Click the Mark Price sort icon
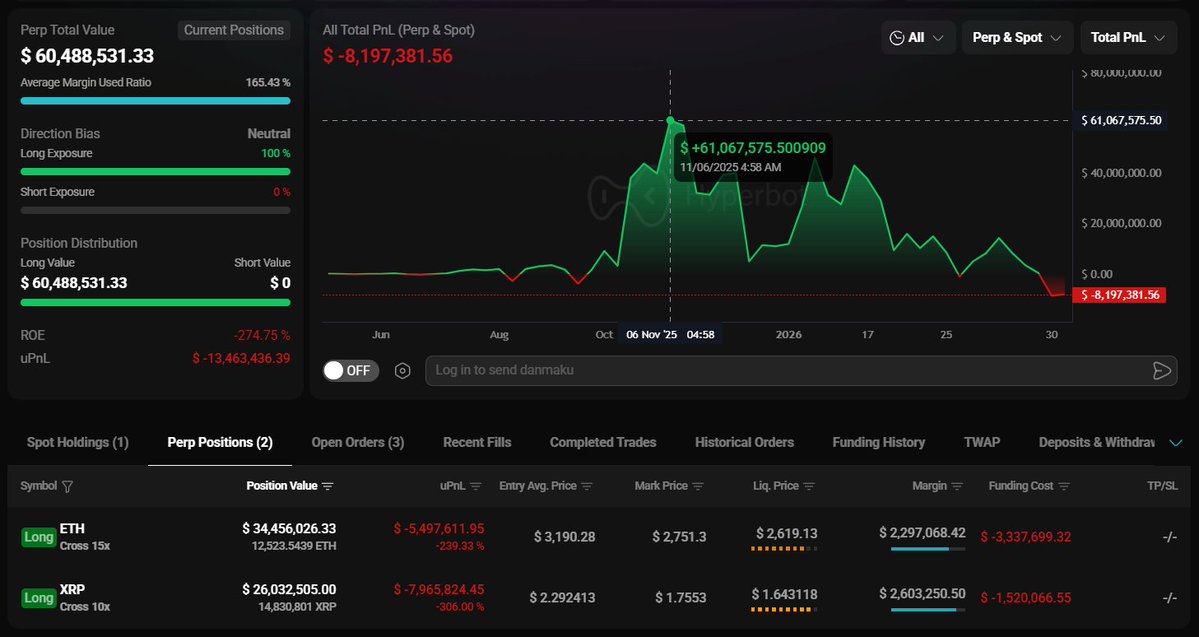The height and width of the screenshot is (637, 1199). pyautogui.click(x=698, y=487)
